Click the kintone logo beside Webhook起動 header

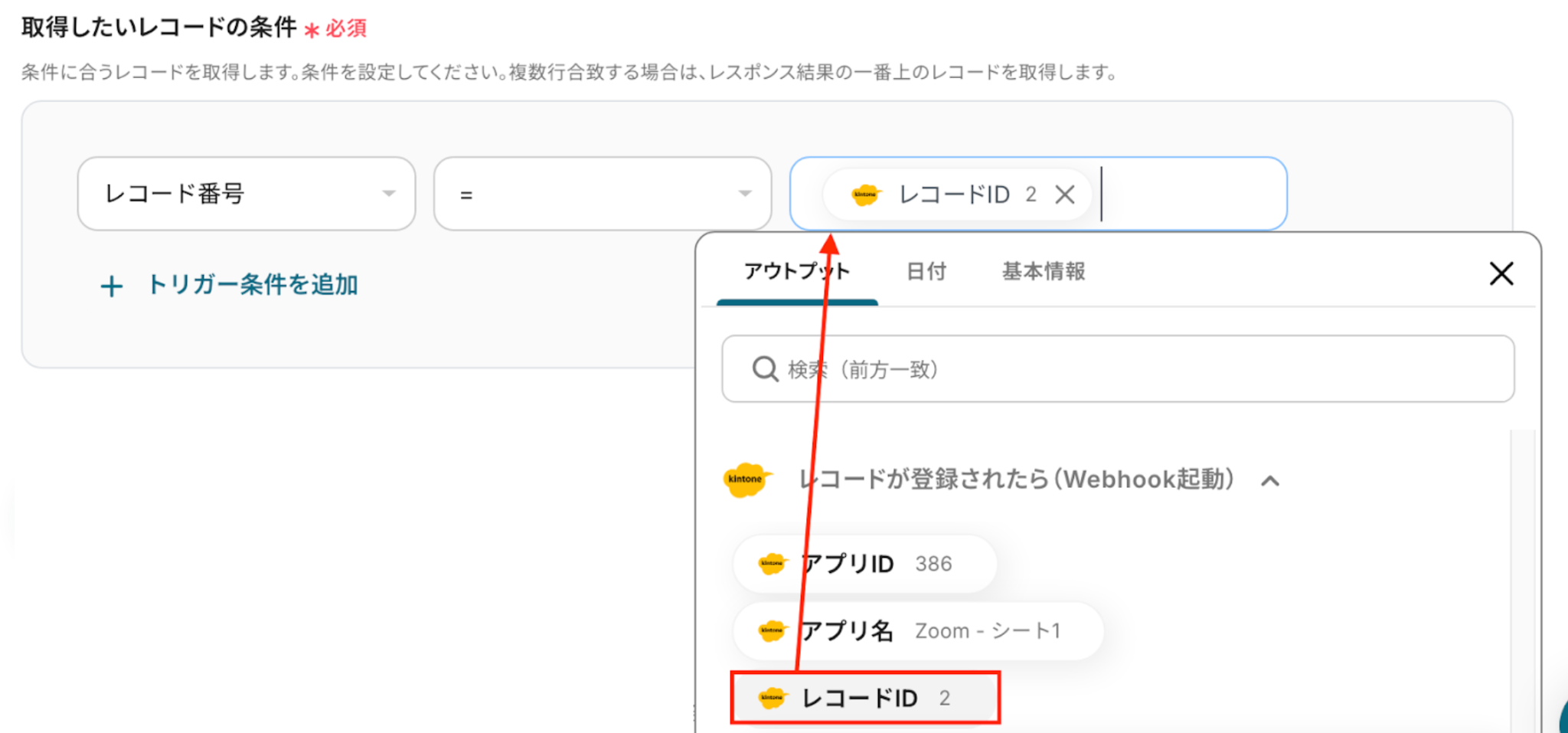746,479
